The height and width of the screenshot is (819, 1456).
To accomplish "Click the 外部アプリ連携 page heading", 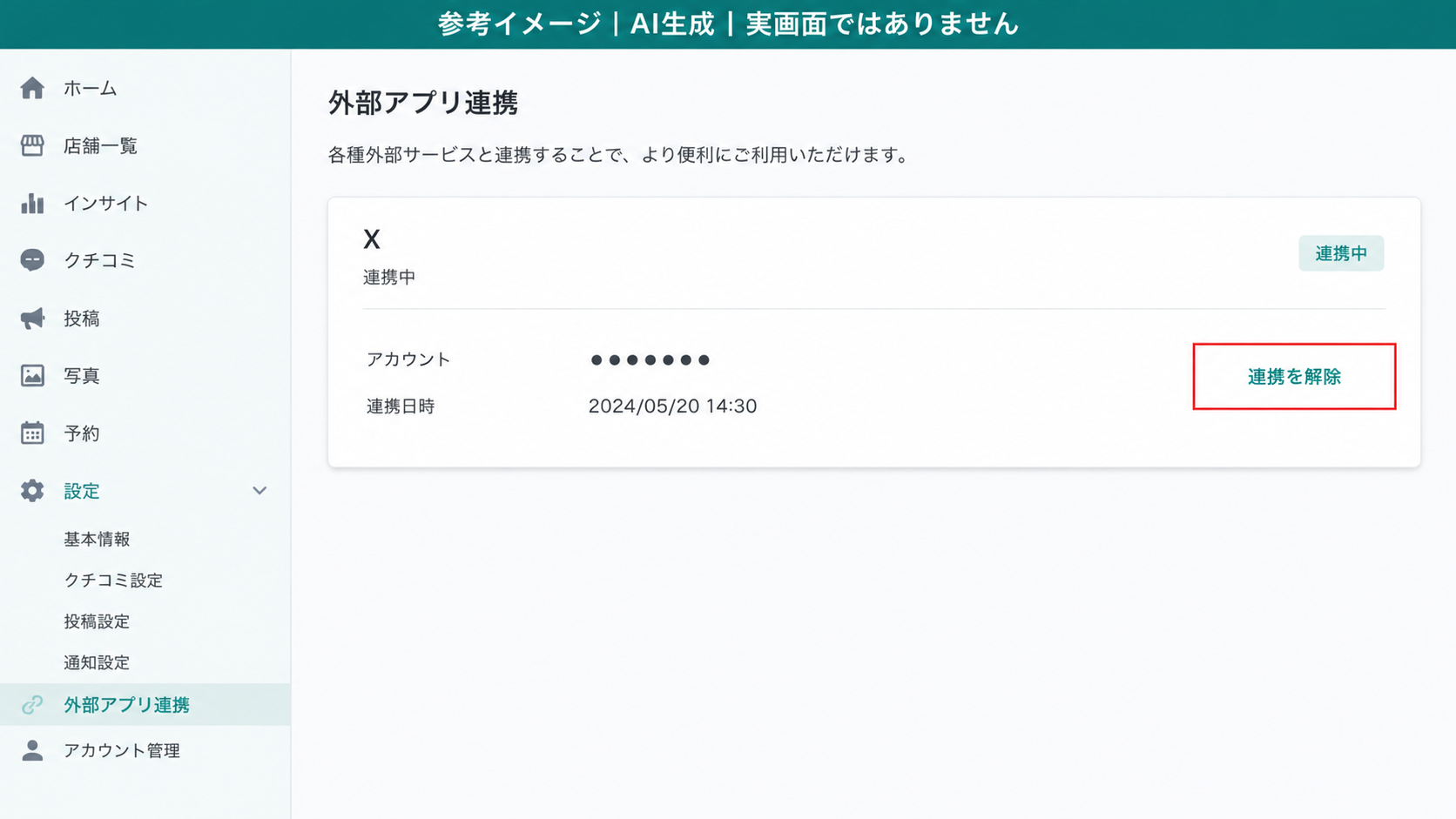I will (x=423, y=103).
